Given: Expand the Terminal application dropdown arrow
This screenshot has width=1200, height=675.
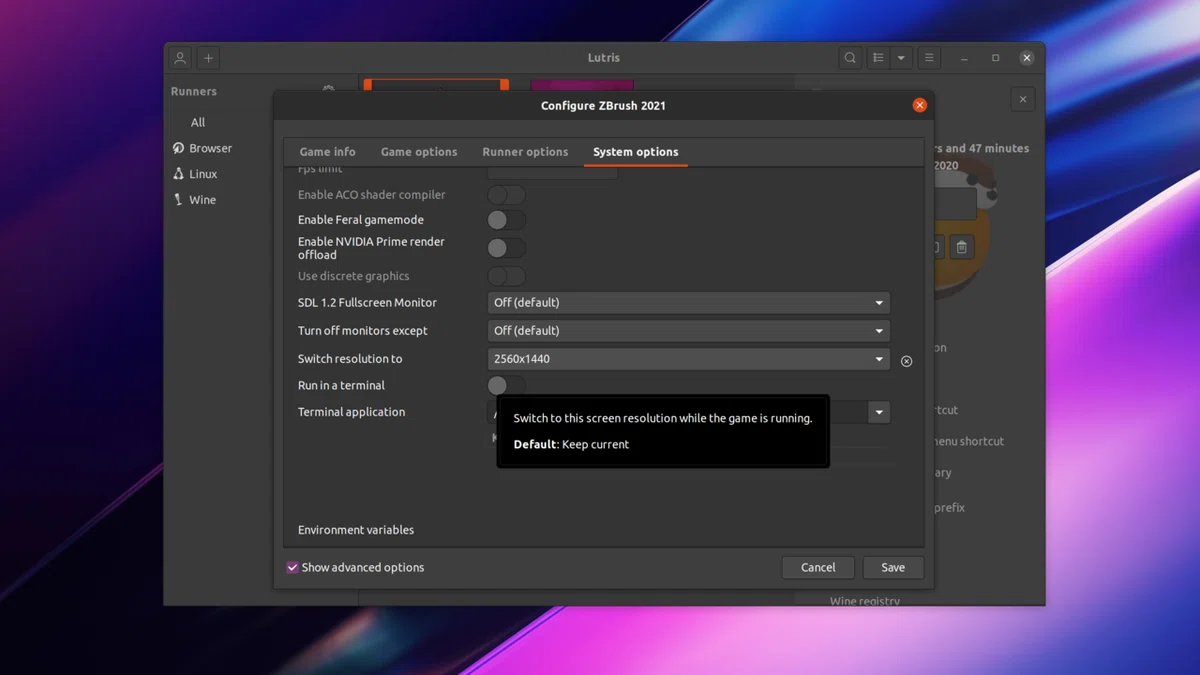Looking at the screenshot, I should tap(879, 412).
